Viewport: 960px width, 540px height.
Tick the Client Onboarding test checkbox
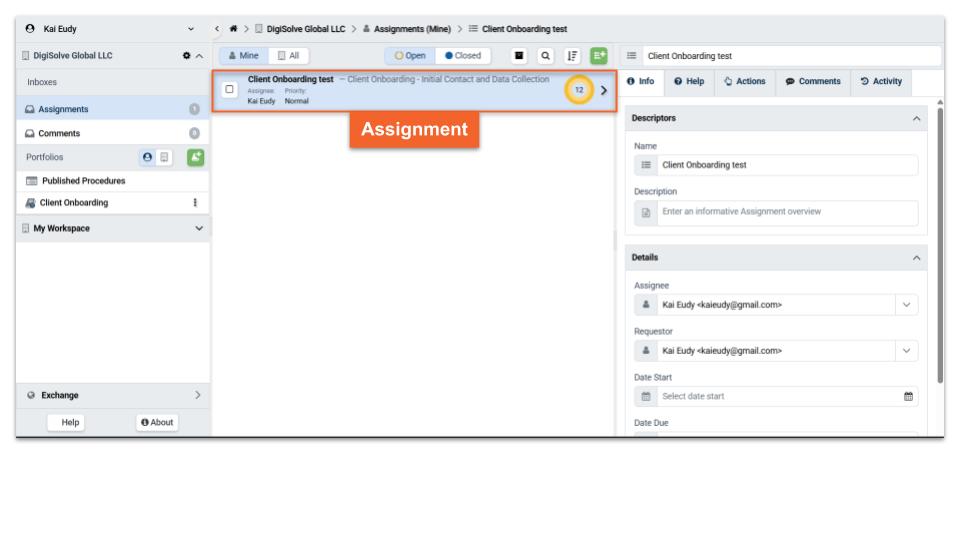tap(230, 90)
